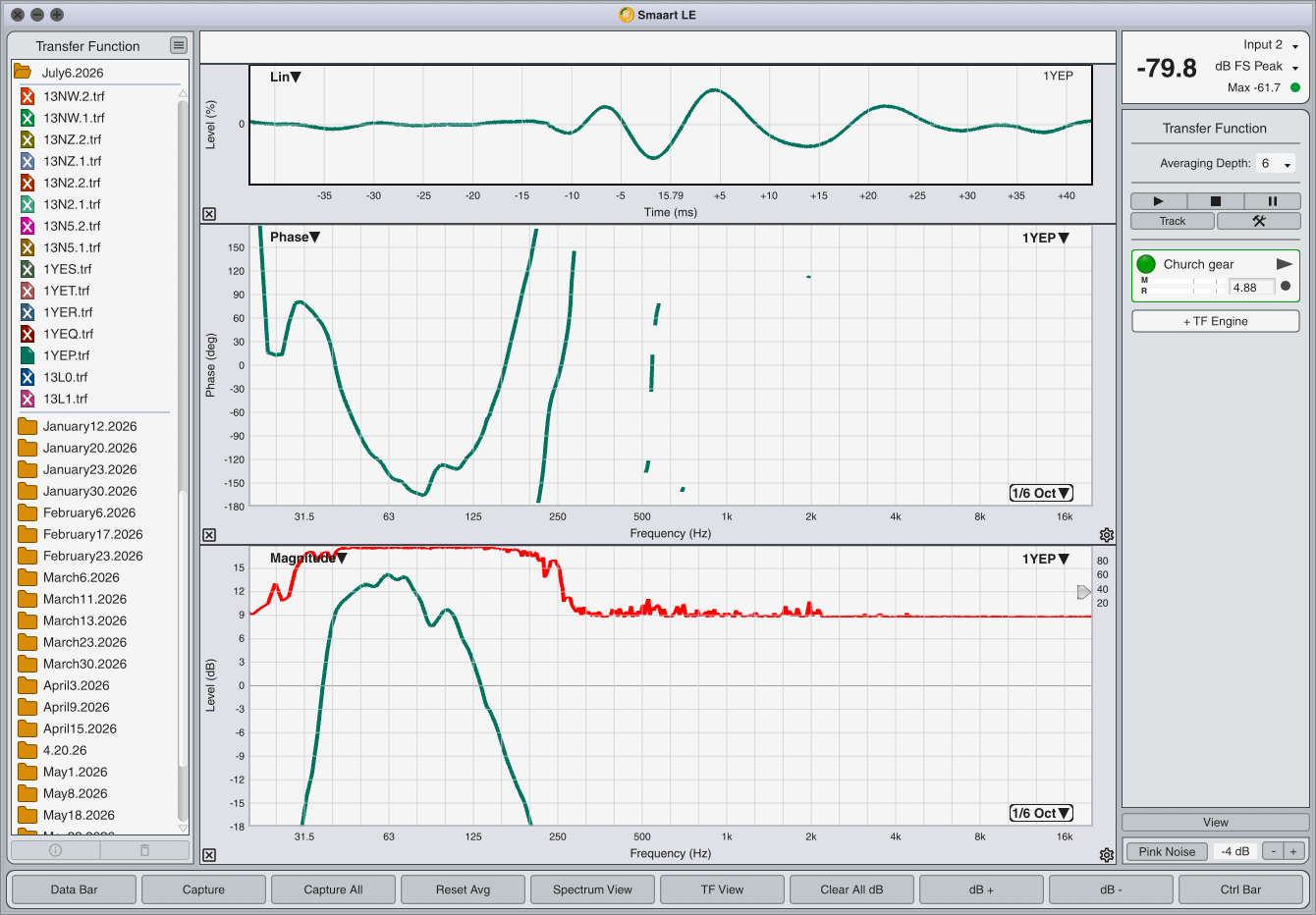Click the Capture All button
This screenshot has width=1316, height=915.
[x=333, y=889]
